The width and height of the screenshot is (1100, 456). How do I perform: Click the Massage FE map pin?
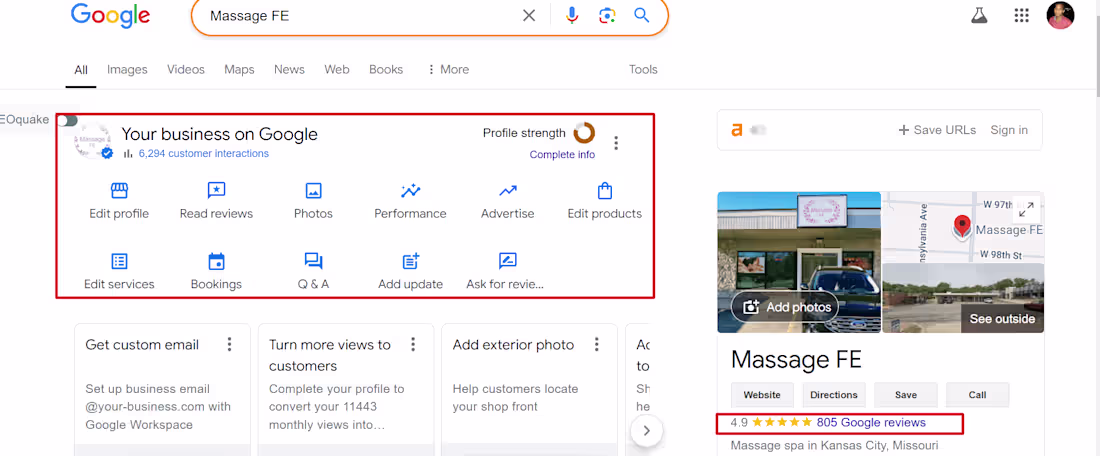tap(962, 227)
